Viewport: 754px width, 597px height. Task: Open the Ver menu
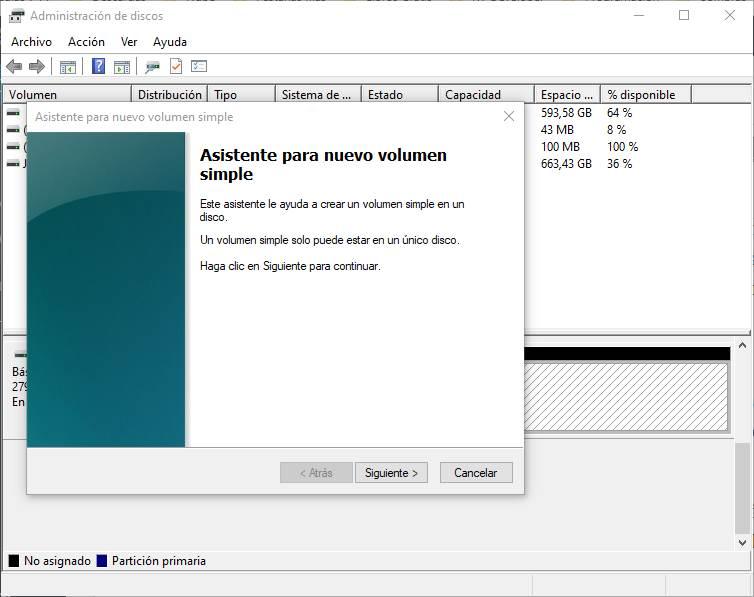129,42
